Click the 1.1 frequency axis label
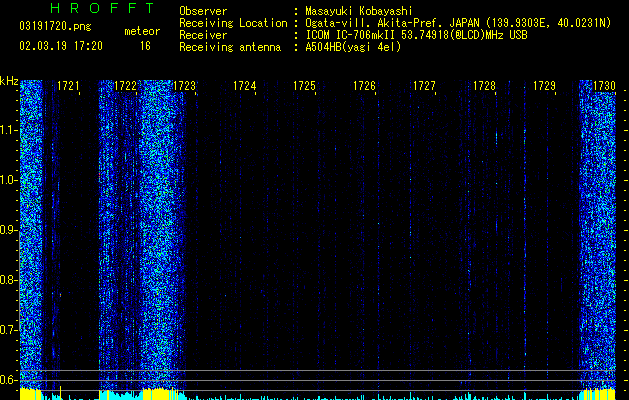 click(x=9, y=130)
